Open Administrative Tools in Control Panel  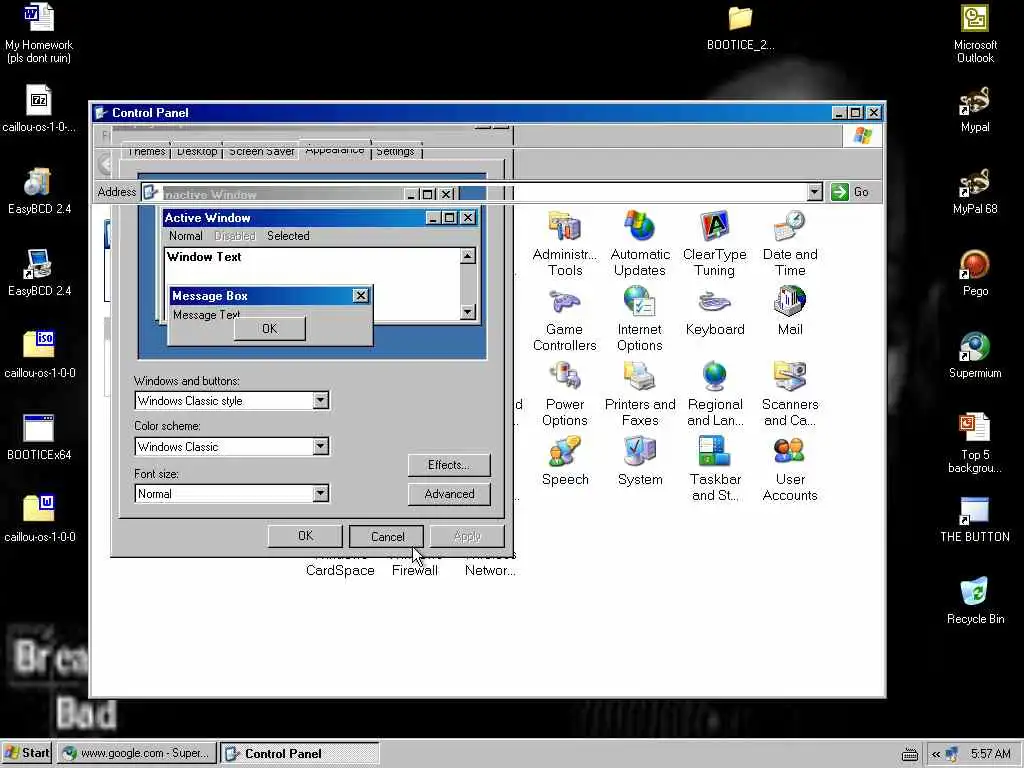click(564, 244)
